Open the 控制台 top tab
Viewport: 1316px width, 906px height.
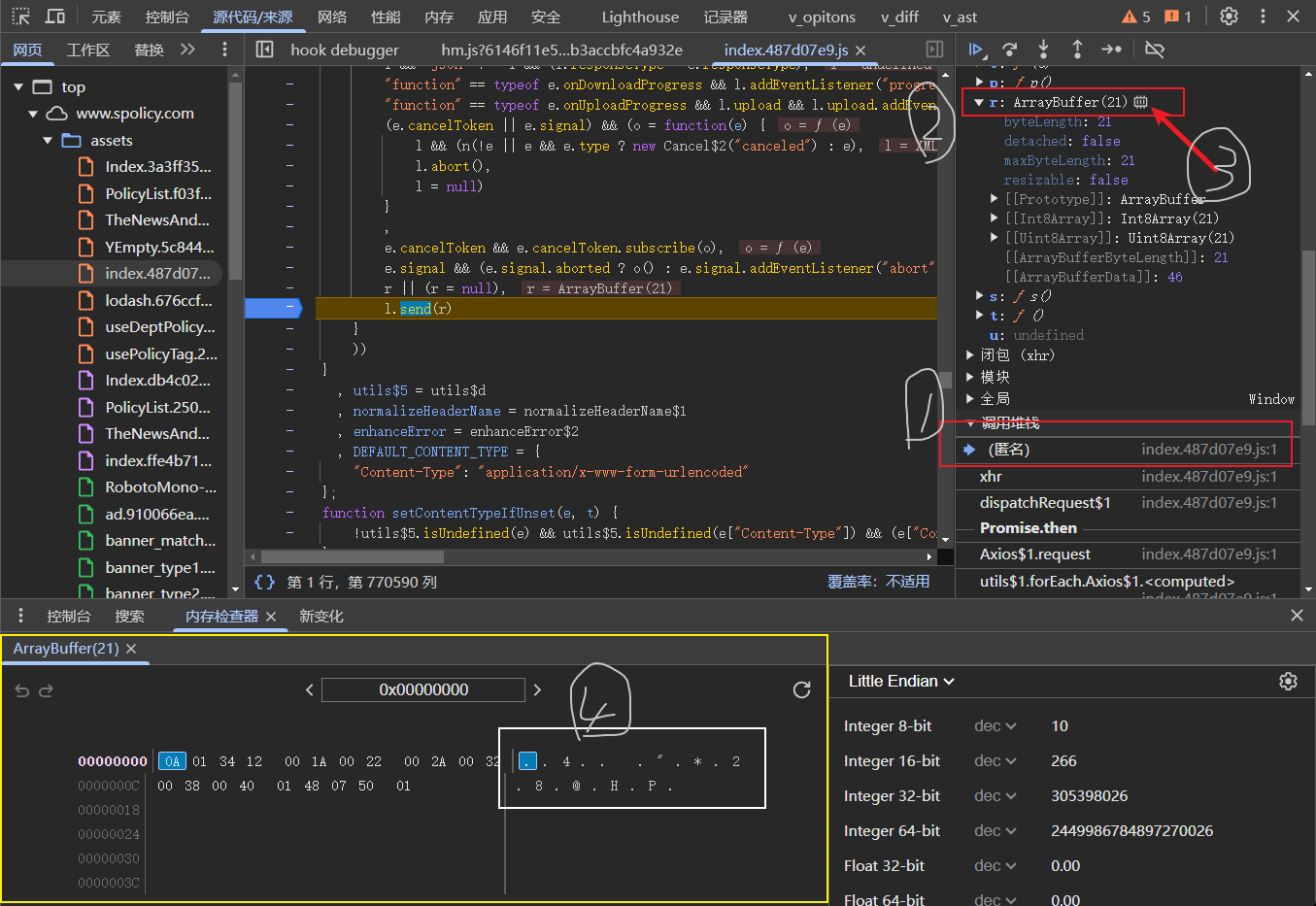(x=167, y=17)
